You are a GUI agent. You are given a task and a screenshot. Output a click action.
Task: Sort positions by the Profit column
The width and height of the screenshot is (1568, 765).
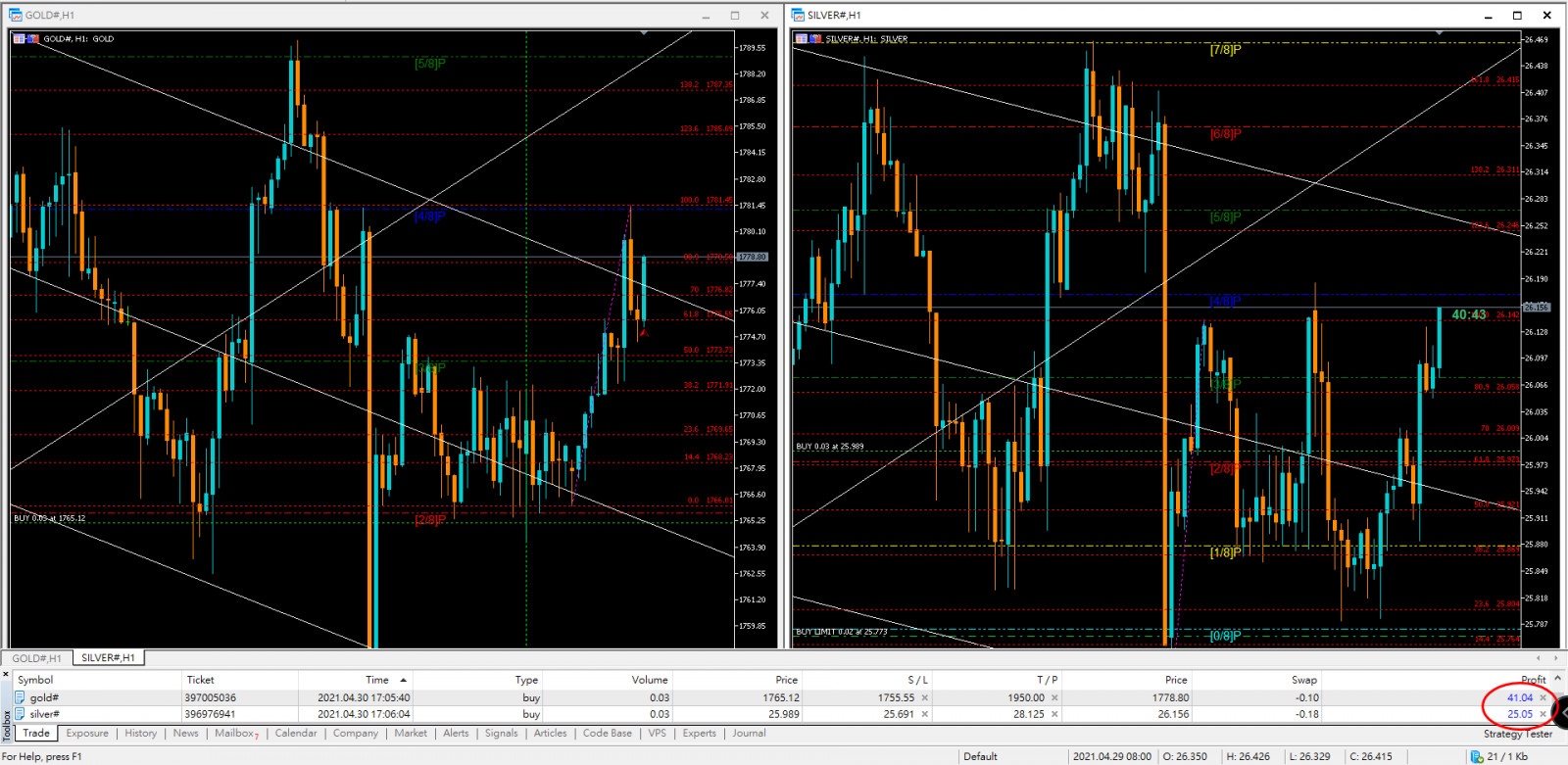coord(1534,680)
